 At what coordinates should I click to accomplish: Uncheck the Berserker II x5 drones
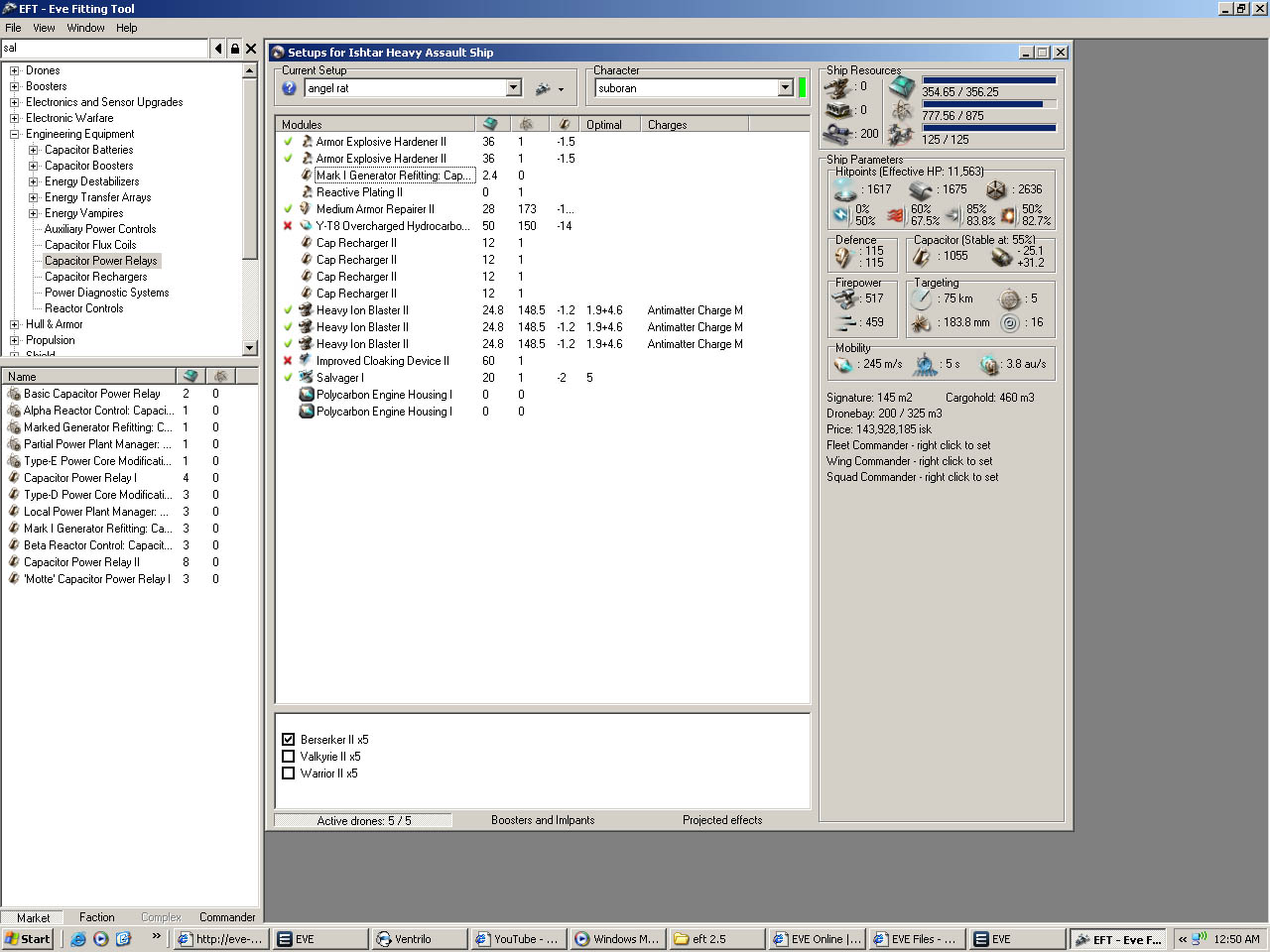pyautogui.click(x=289, y=740)
